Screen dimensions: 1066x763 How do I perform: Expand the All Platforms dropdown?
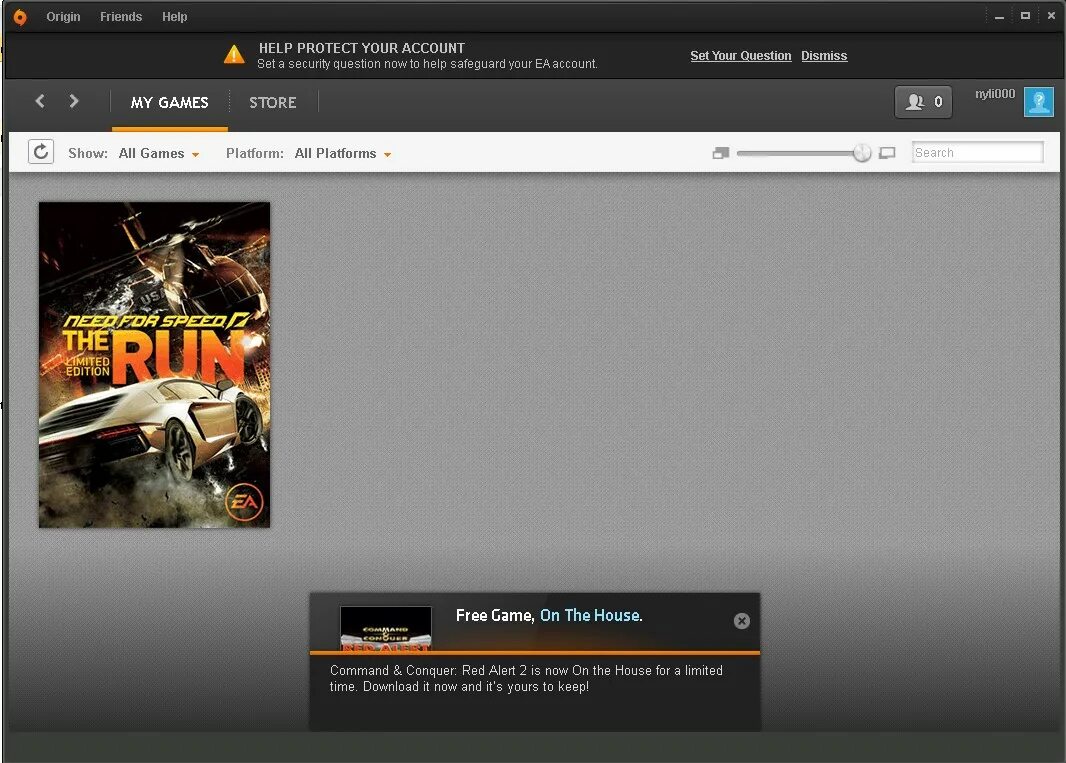[x=343, y=154]
